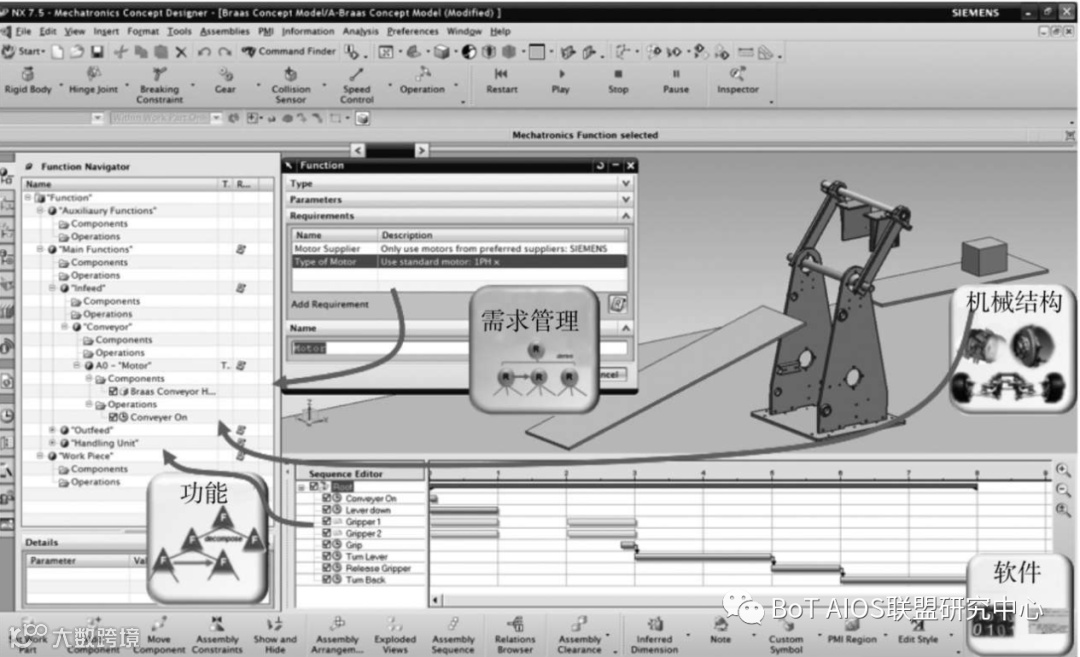Open the Analysis menu
This screenshot has width=1080, height=657.
tap(360, 31)
